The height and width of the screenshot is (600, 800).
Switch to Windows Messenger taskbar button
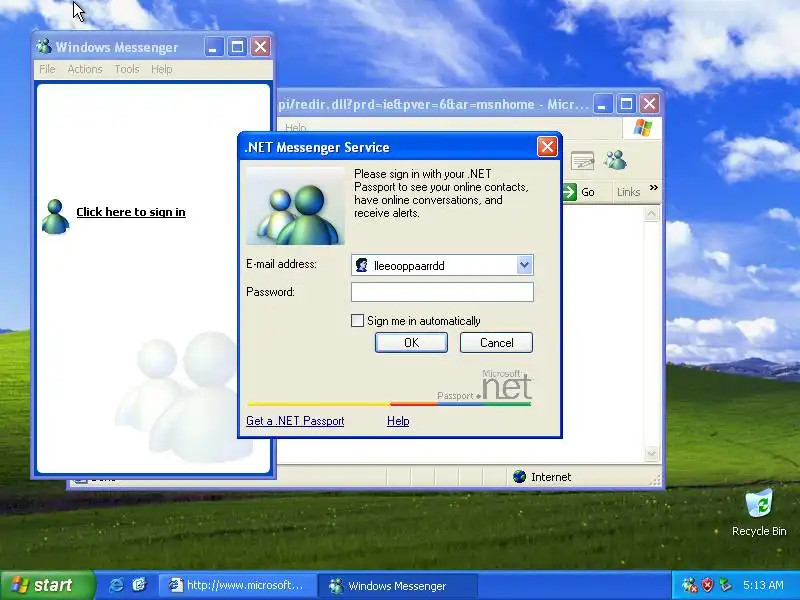click(398, 585)
